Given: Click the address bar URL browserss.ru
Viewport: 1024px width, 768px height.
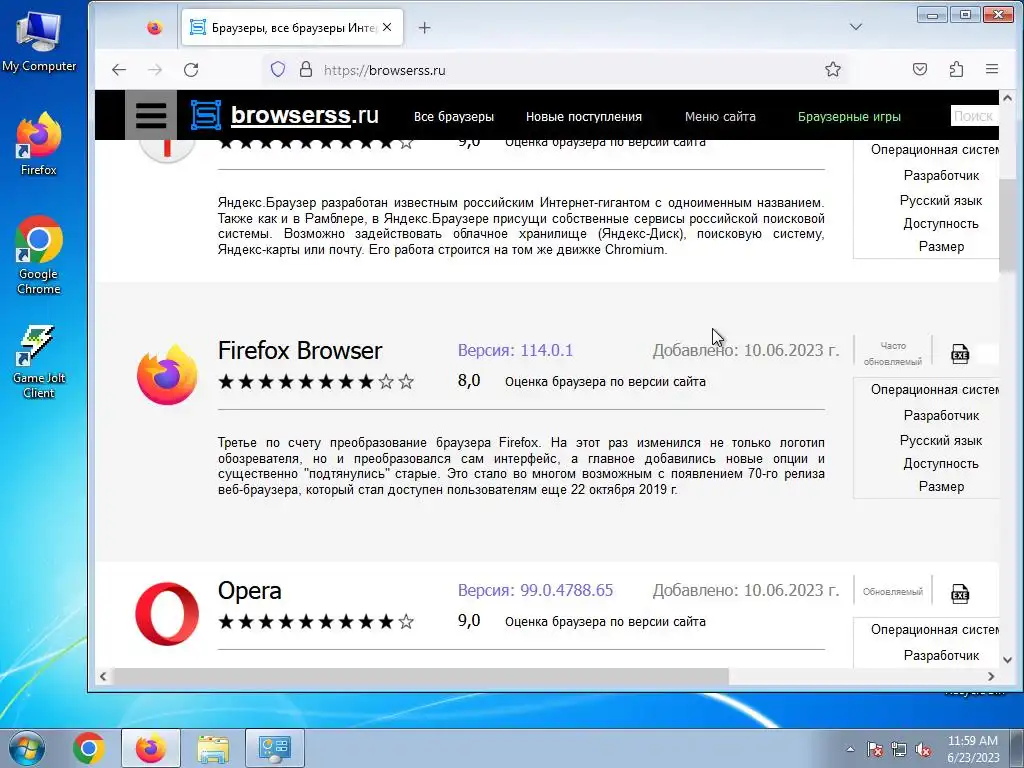Looking at the screenshot, I should 385,70.
